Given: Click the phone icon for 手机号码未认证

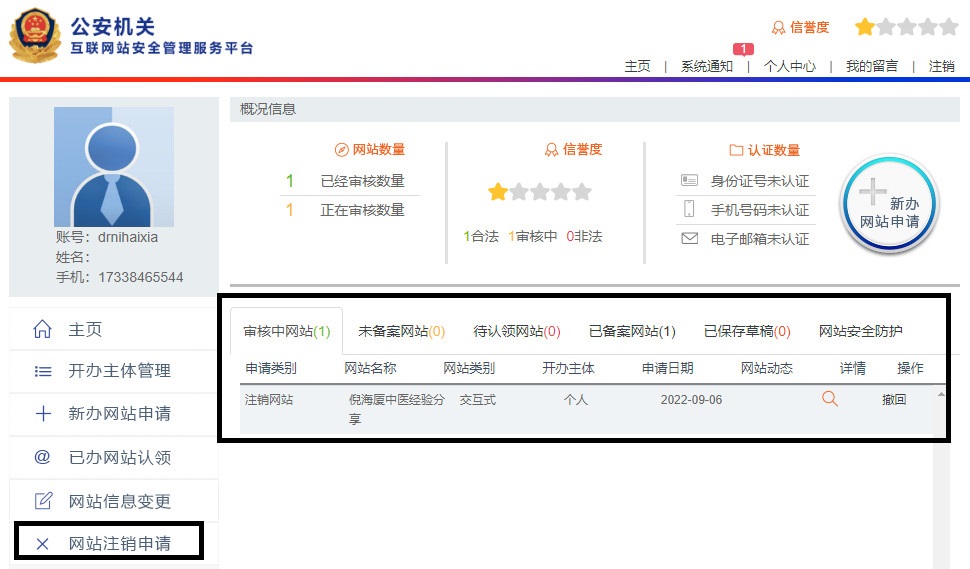Looking at the screenshot, I should pos(689,208).
